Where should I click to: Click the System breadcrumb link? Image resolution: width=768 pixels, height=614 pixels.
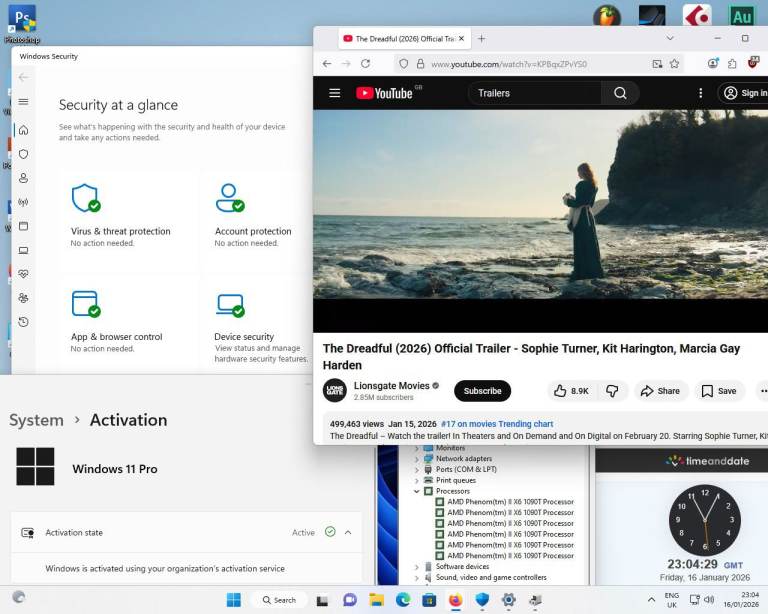[36, 421]
